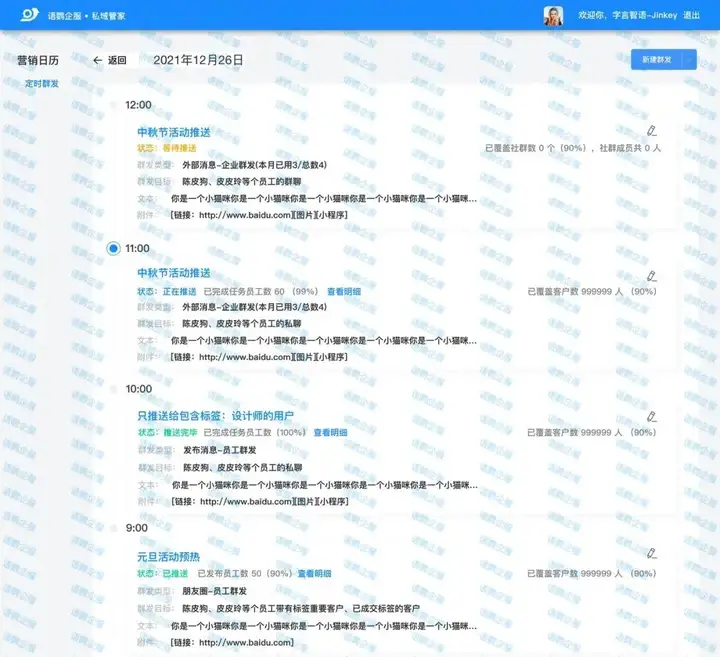Image resolution: width=720 pixels, height=657 pixels.
Task: Click the user avatar in the header
Action: click(x=553, y=16)
